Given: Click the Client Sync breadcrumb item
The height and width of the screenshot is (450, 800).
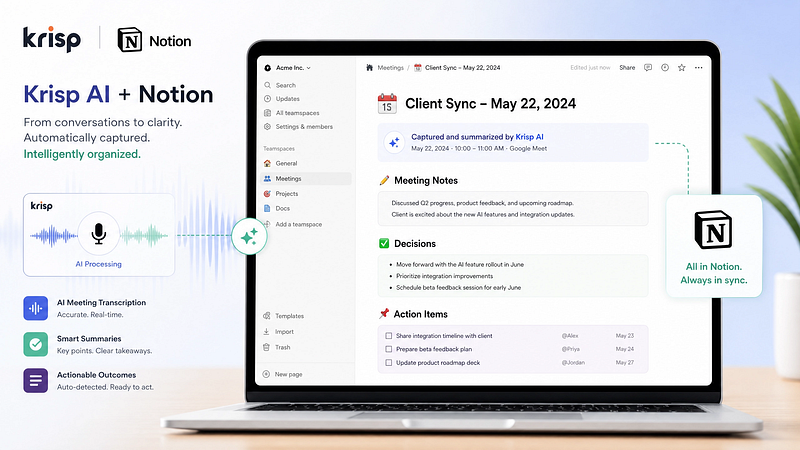Looking at the screenshot, I should (457, 68).
